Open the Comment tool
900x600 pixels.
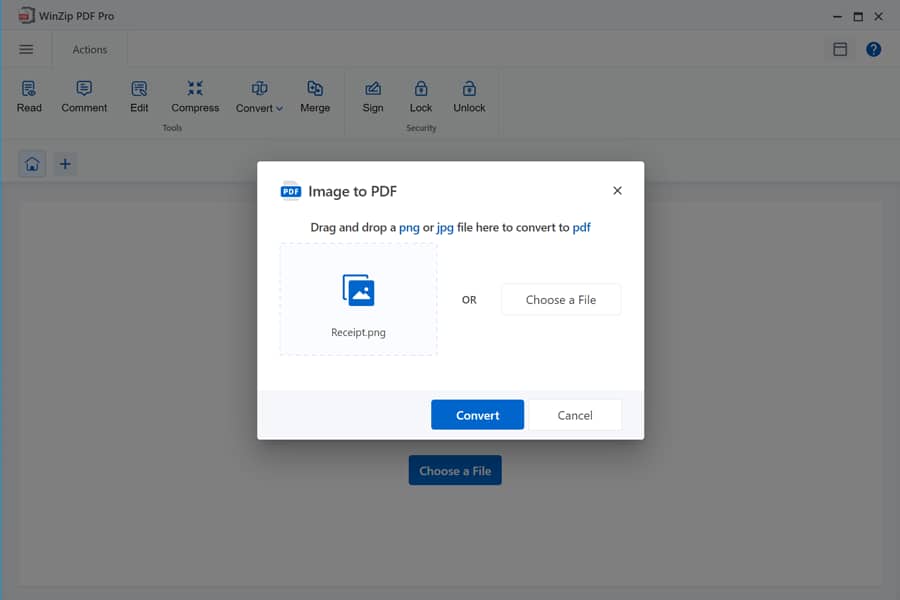click(x=84, y=97)
